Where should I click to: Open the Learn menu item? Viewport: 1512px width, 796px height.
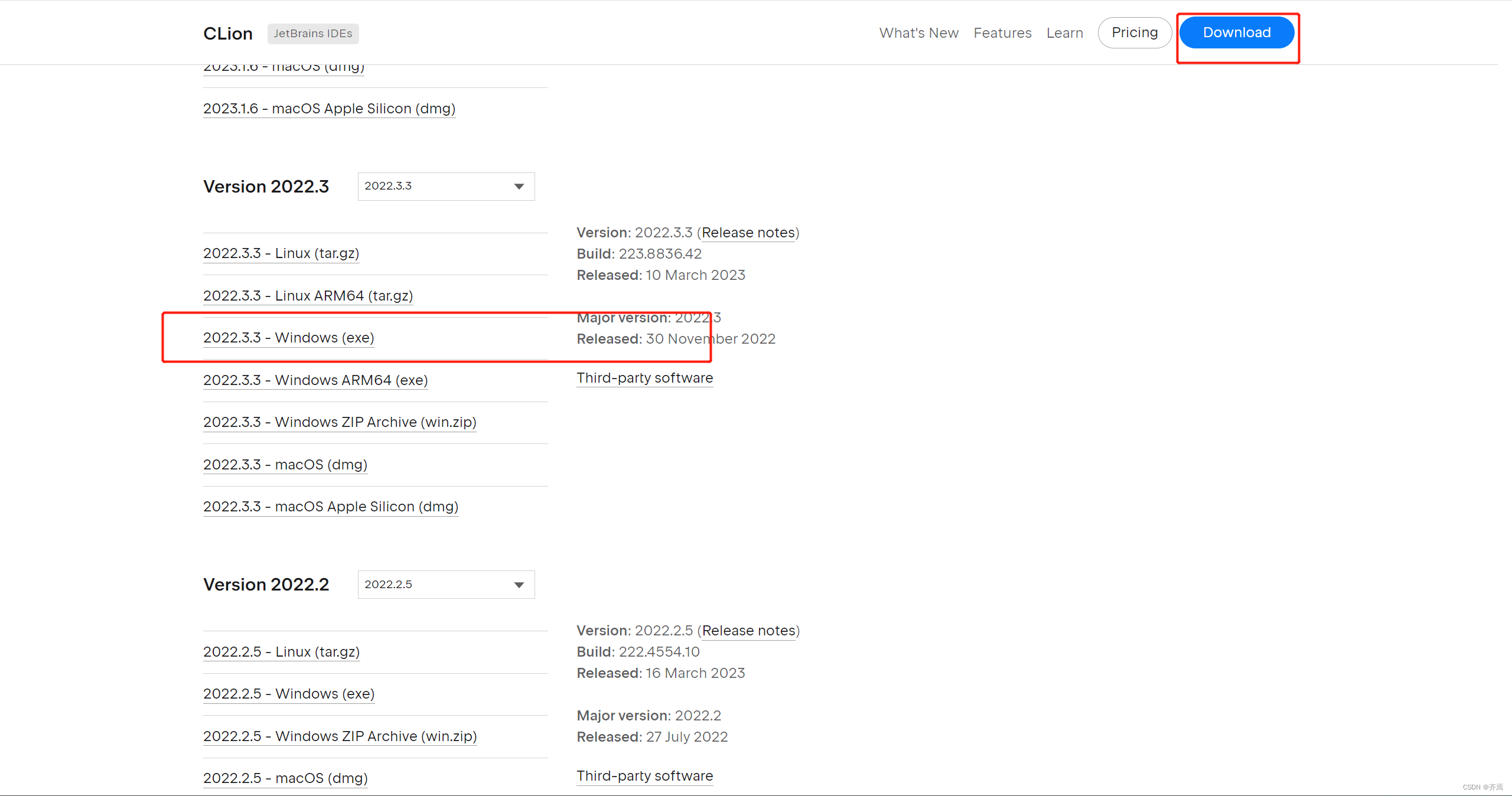[x=1064, y=33]
